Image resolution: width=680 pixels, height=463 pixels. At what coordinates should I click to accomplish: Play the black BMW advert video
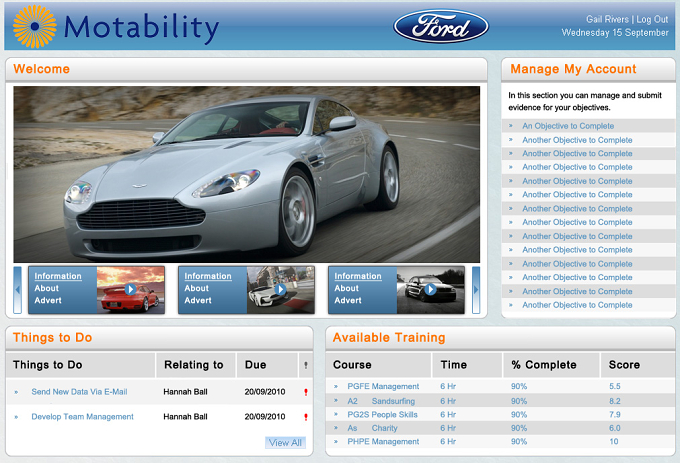[x=430, y=289]
